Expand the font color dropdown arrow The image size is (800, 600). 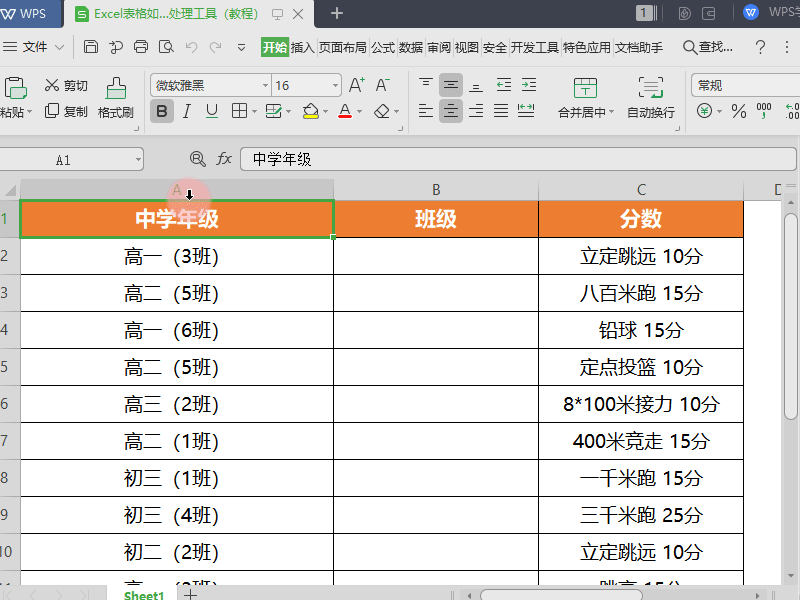tap(360, 111)
